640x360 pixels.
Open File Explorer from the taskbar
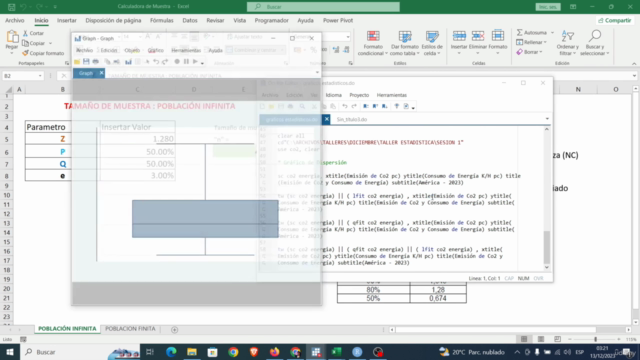click(192, 352)
